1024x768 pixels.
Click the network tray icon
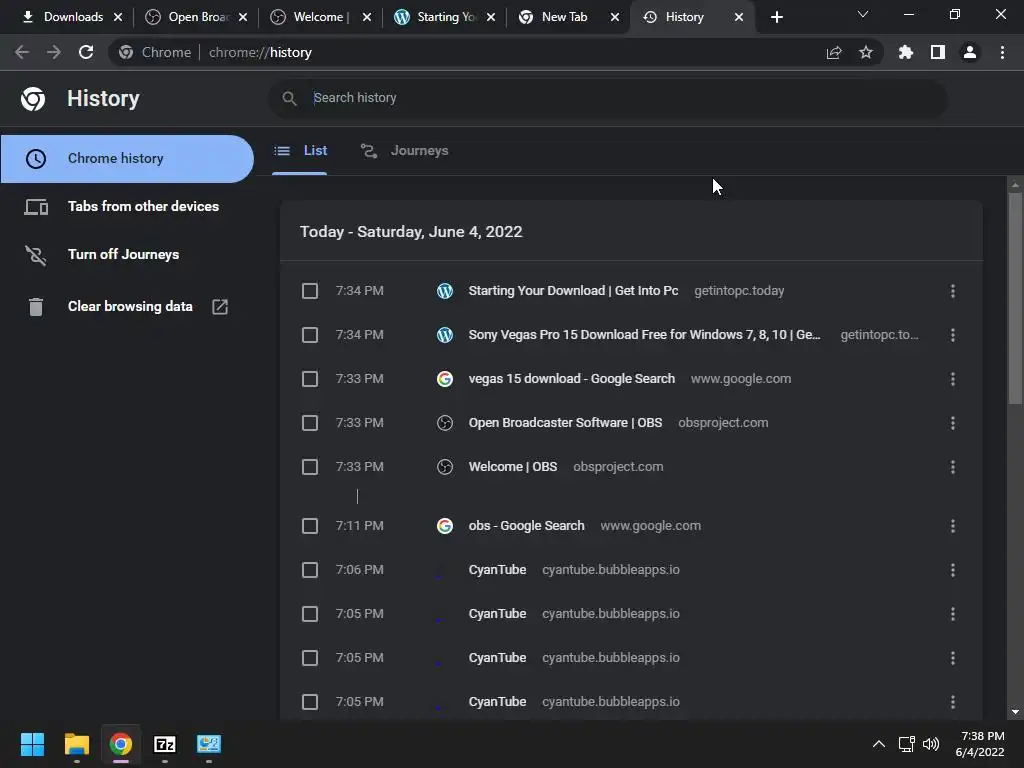coord(906,744)
